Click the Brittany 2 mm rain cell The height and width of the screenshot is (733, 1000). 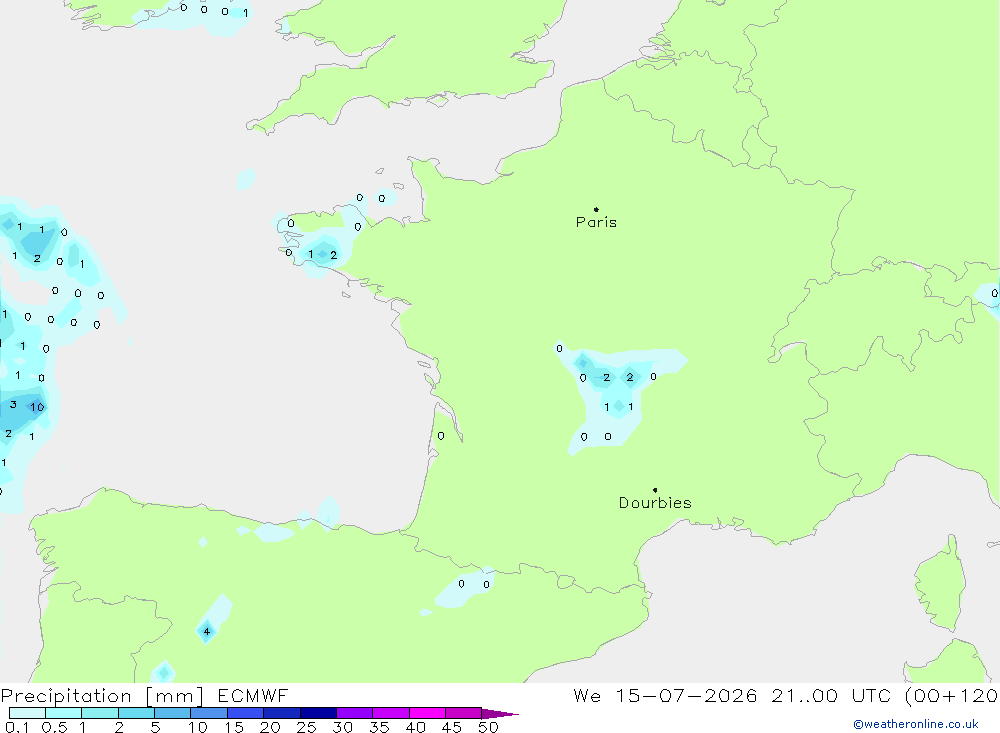click(333, 255)
